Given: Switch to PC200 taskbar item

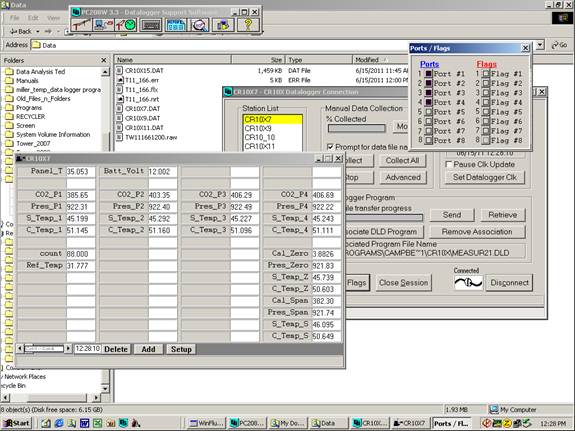Looking at the screenshot, I should point(247,423).
